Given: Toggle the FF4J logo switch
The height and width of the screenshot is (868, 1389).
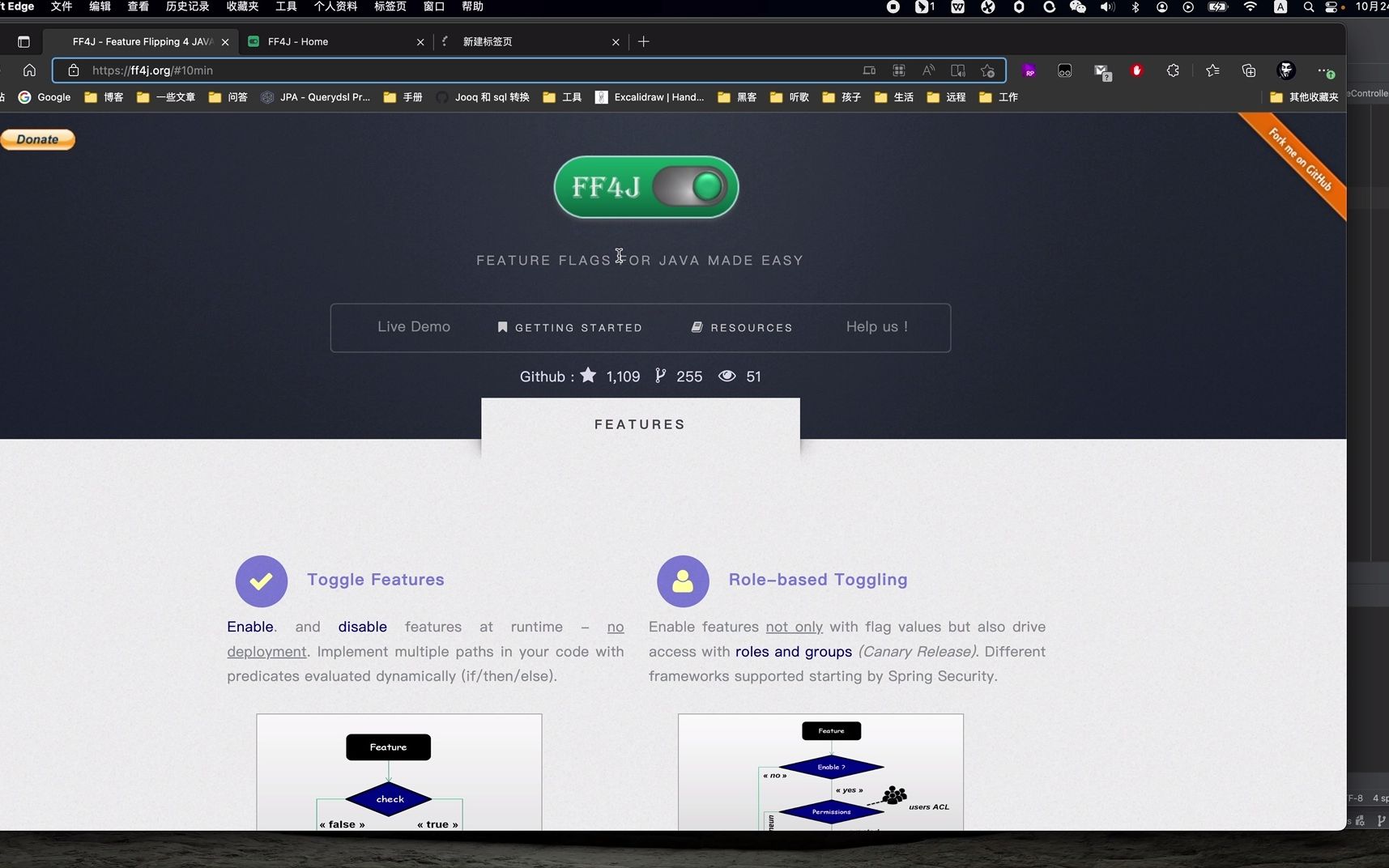Looking at the screenshot, I should (x=646, y=187).
